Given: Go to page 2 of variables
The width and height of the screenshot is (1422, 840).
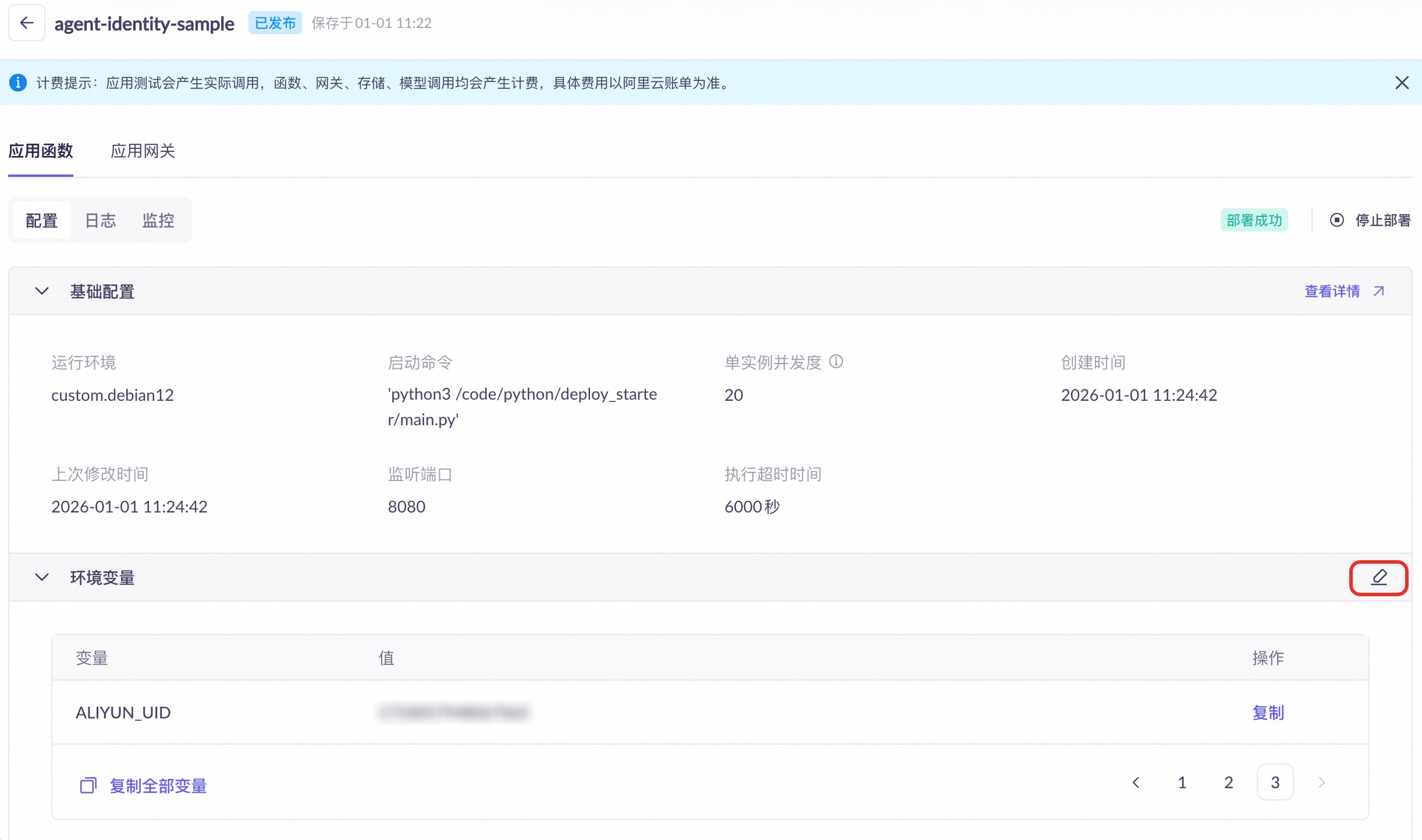Looking at the screenshot, I should click(1228, 782).
